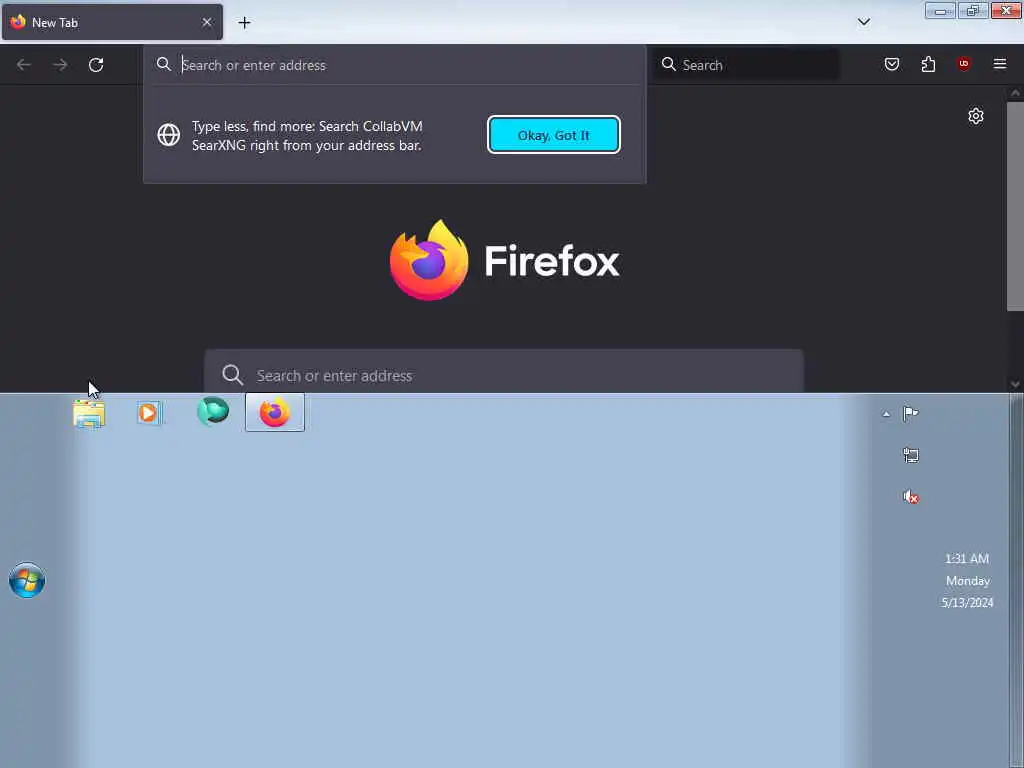Image resolution: width=1024 pixels, height=768 pixels.
Task: Open the clock showing 1:31 AM
Action: pyautogui.click(x=967, y=580)
